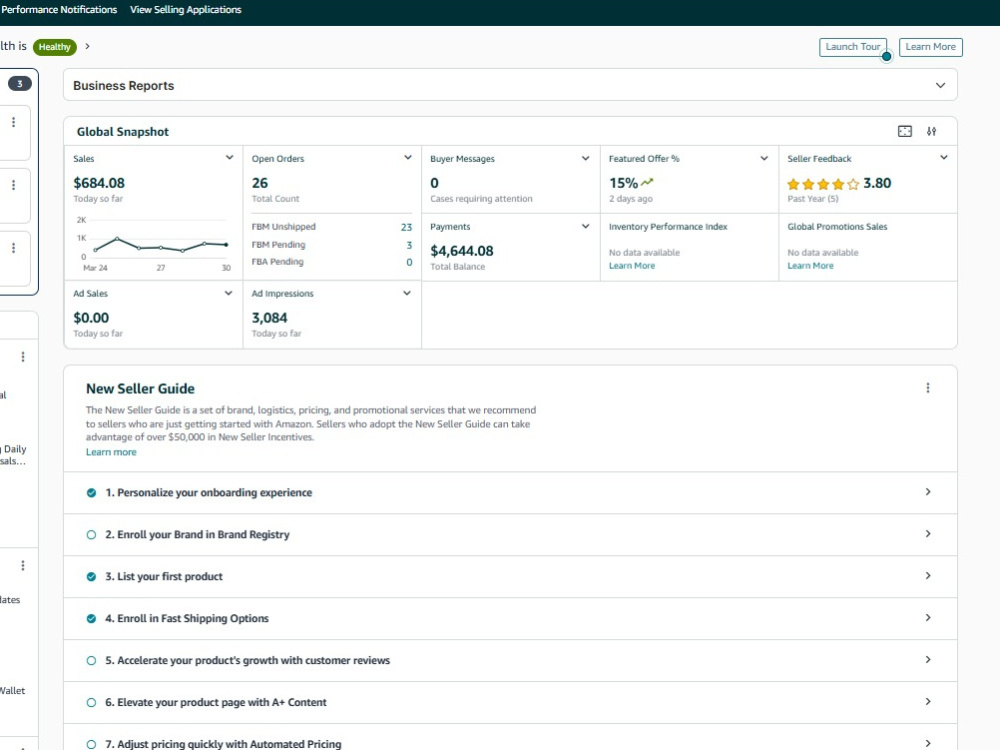The height and width of the screenshot is (750, 1000).
Task: Open kebab menu above the Daily card text
Action: (x=23, y=357)
